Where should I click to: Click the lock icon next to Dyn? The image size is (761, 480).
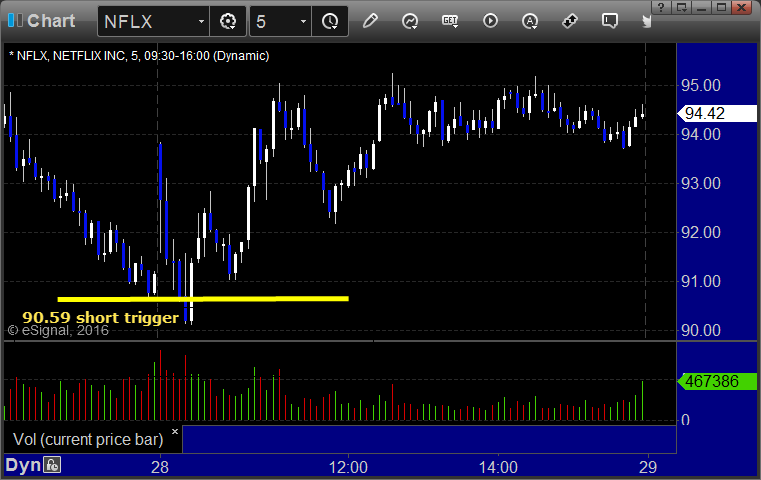[52, 465]
